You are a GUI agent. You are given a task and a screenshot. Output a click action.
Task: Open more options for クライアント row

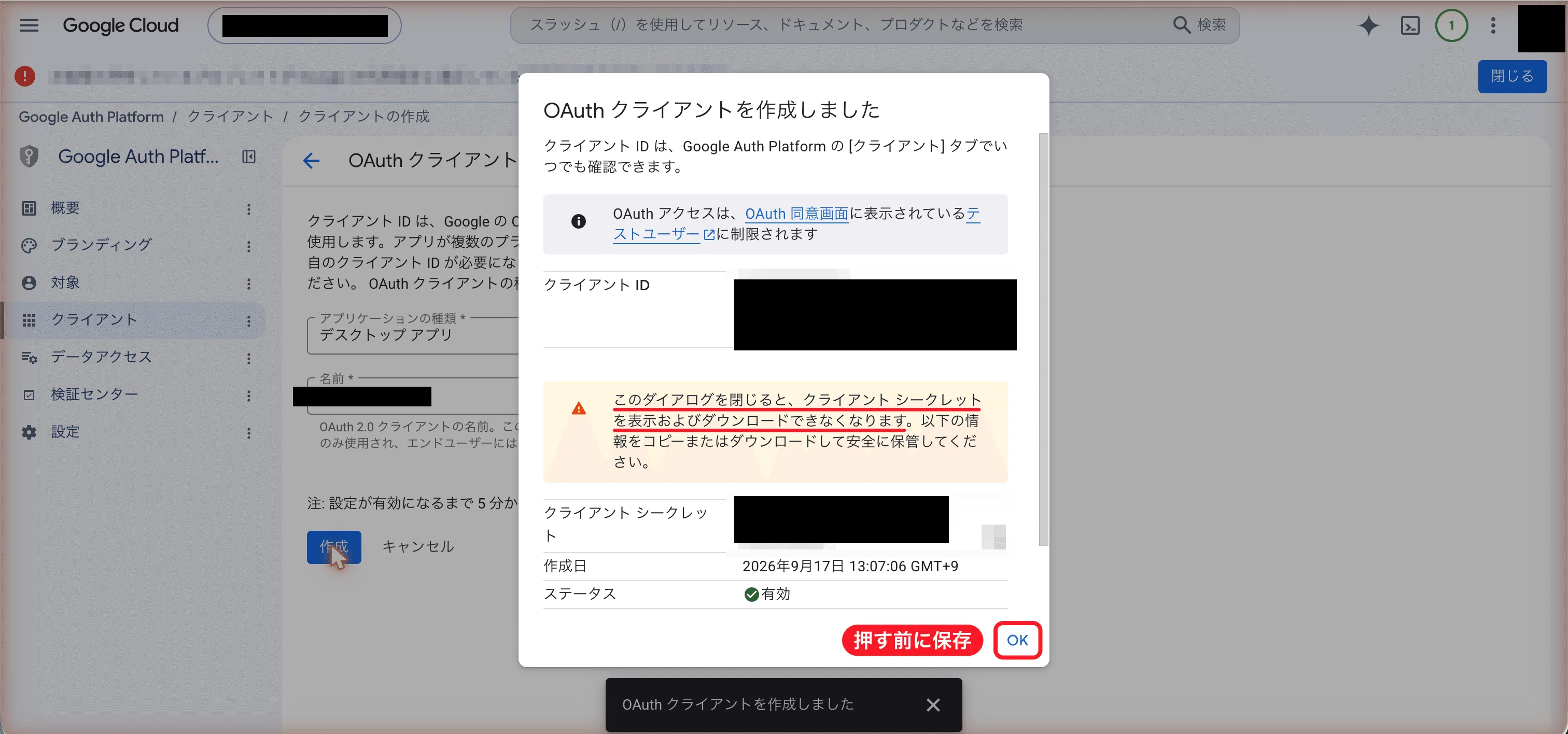click(x=248, y=321)
